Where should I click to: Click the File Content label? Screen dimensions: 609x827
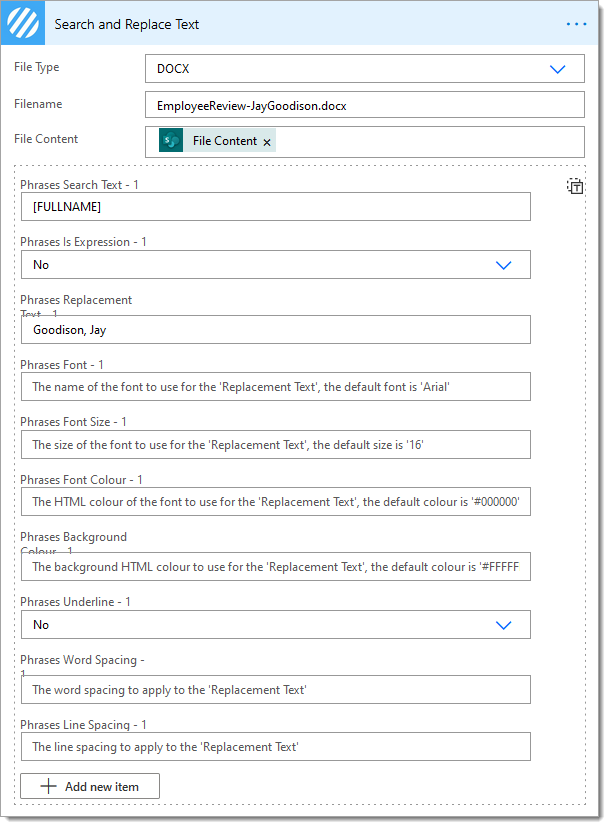pos(46,139)
